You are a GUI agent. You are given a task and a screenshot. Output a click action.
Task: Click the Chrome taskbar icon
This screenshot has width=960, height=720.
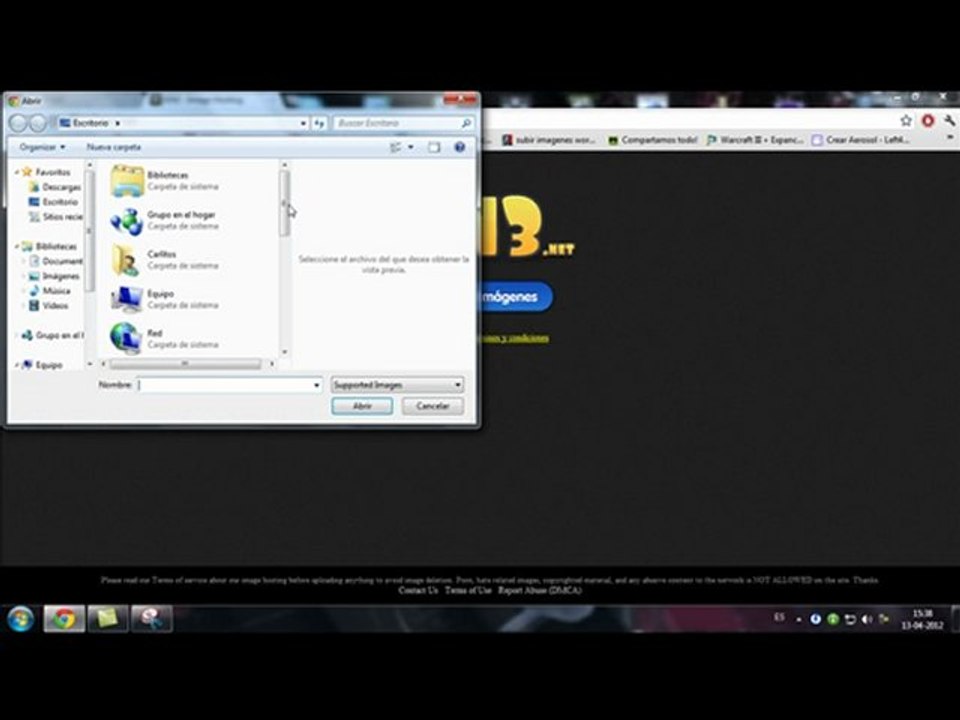pos(64,619)
